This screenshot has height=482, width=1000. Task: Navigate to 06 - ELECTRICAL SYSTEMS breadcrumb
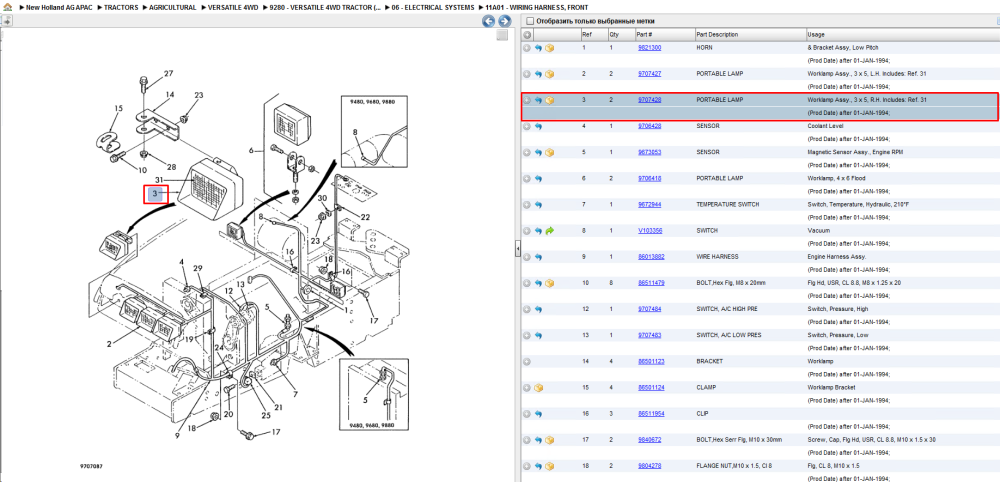[x=433, y=8]
